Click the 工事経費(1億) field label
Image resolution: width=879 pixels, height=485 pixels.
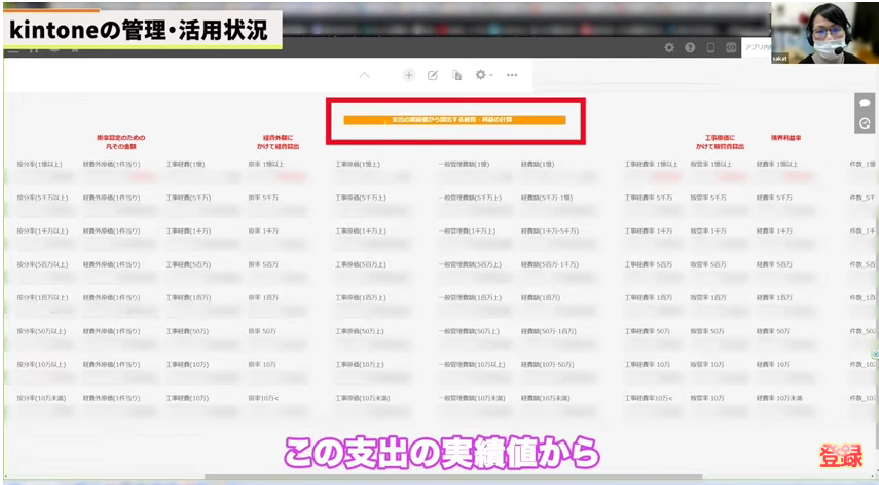click(185, 164)
